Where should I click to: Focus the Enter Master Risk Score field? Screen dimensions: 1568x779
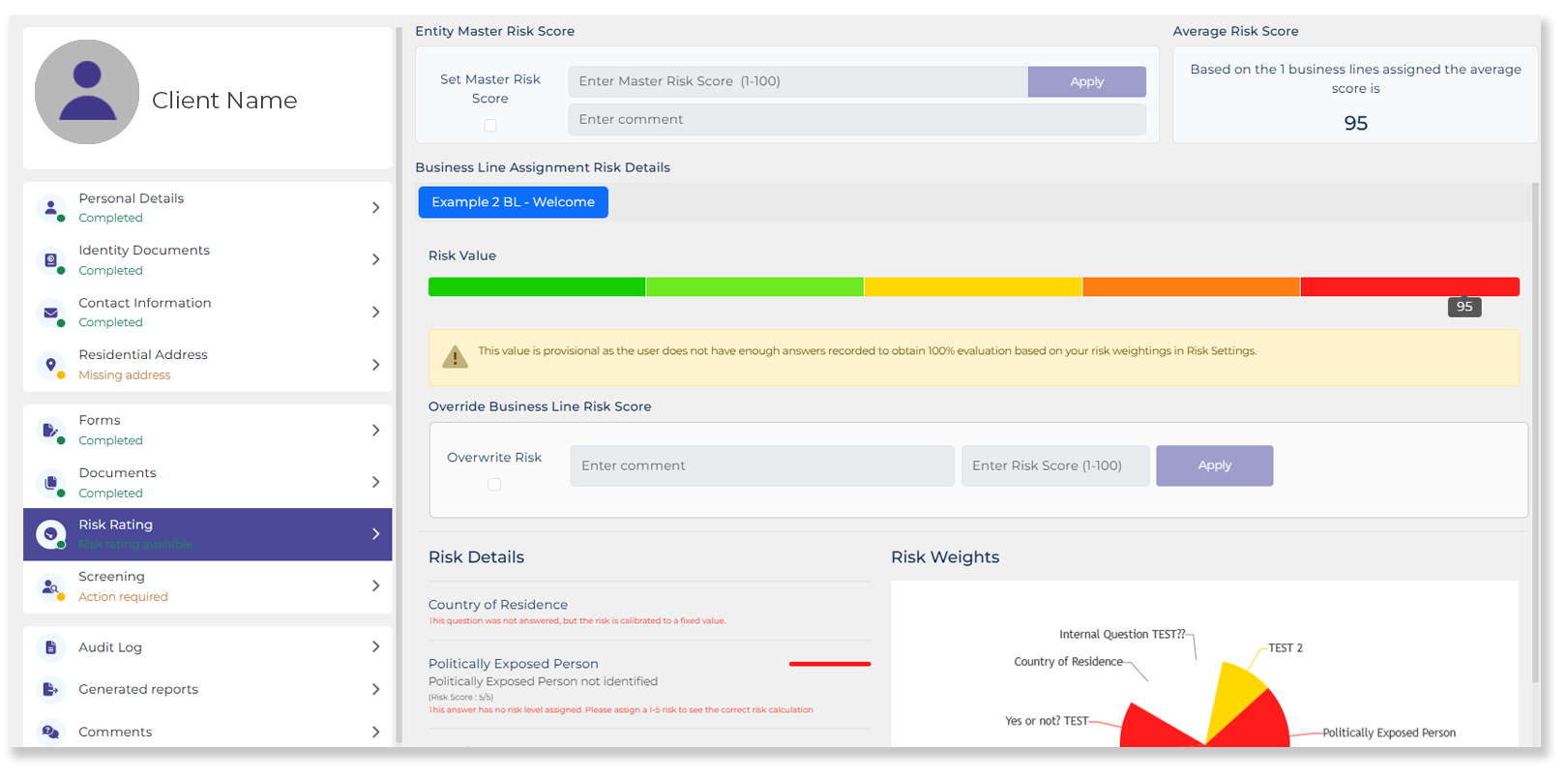tap(798, 81)
